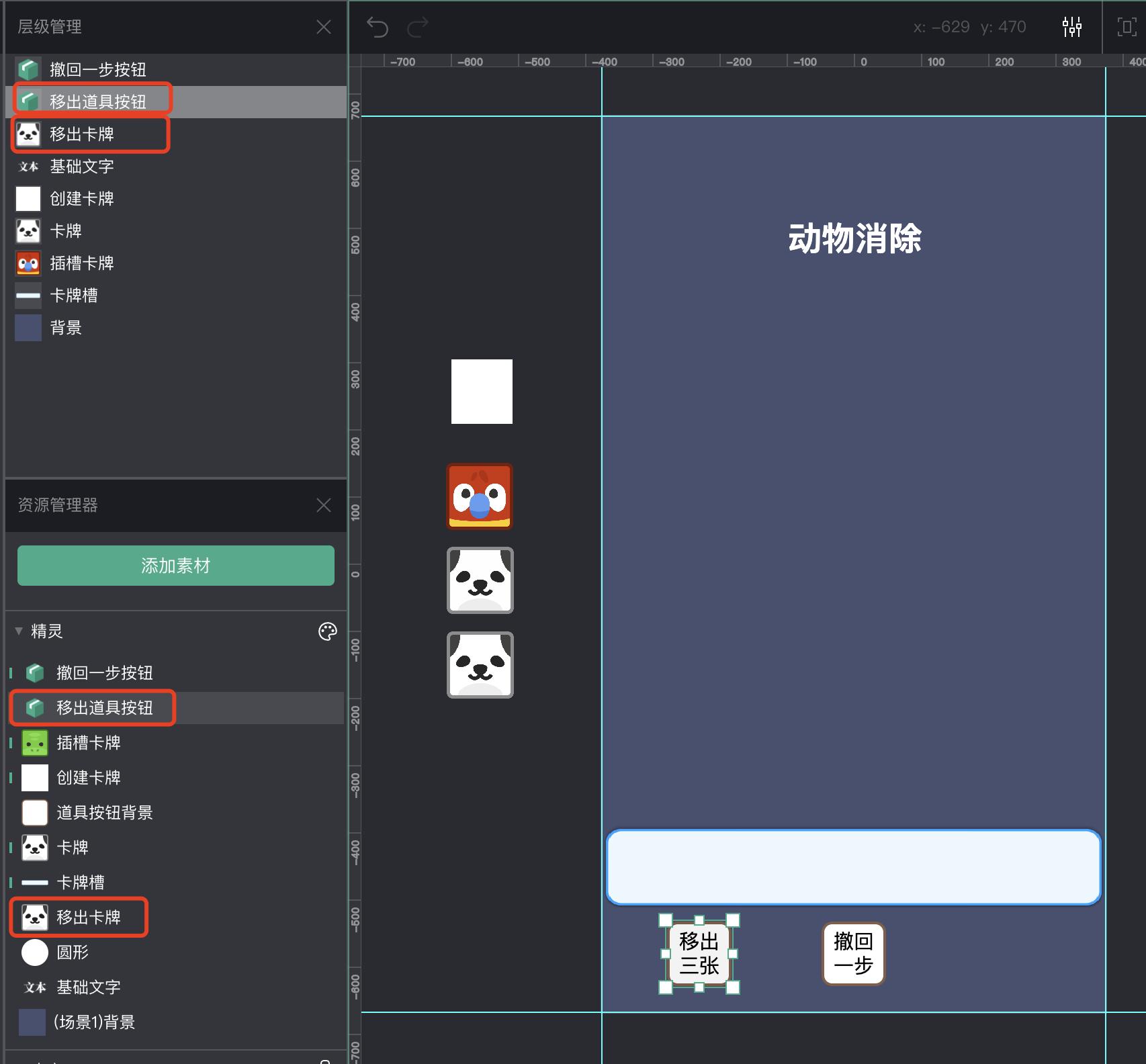This screenshot has width=1146, height=1064.
Task: Click the focus/fullscreen frame icon top right
Action: pyautogui.click(x=1126, y=27)
